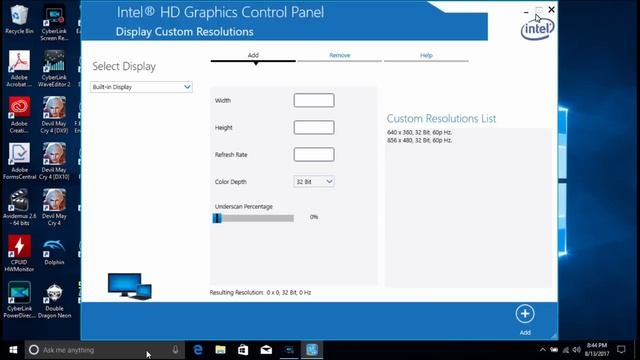640x360 pixels.
Task: Open the Action Center notification icon
Action: click(621, 350)
